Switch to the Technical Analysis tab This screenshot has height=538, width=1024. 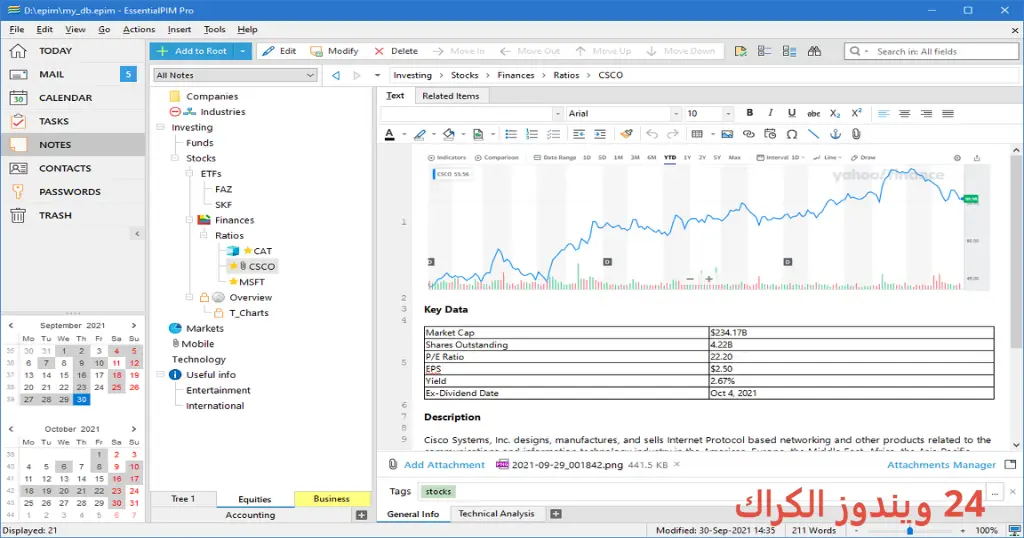496,514
